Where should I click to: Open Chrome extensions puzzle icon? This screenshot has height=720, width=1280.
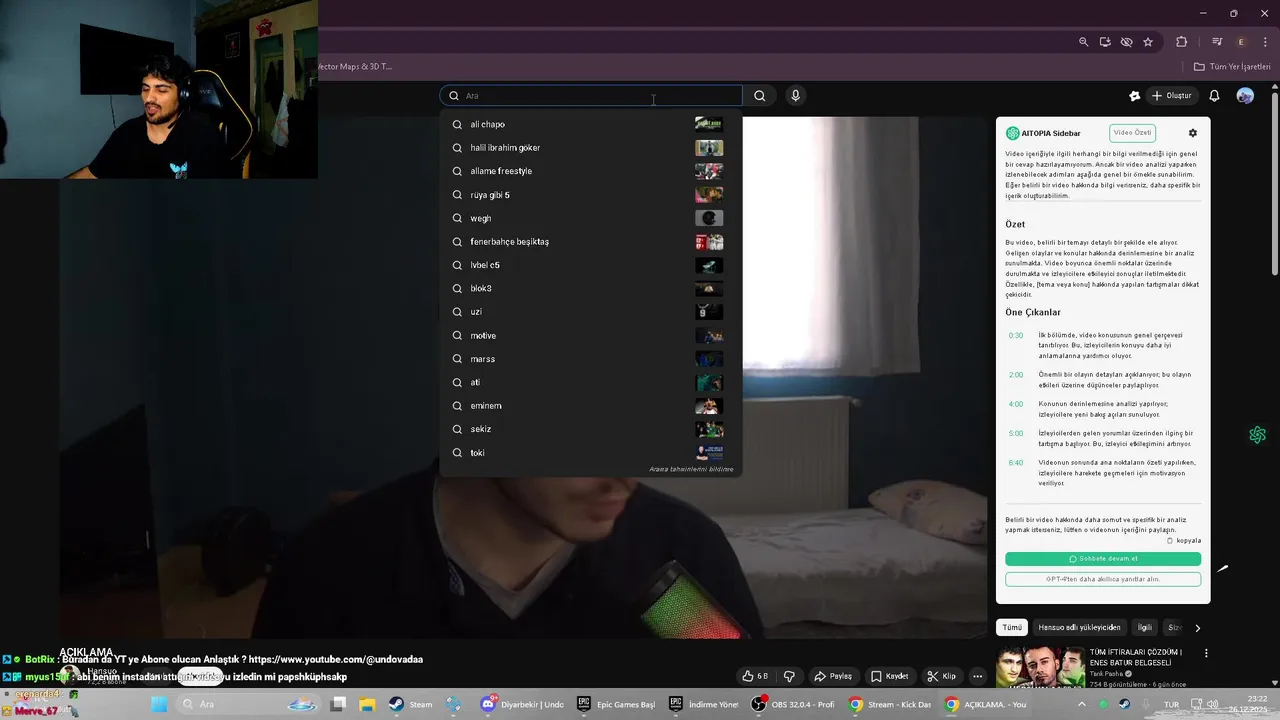click(1182, 42)
